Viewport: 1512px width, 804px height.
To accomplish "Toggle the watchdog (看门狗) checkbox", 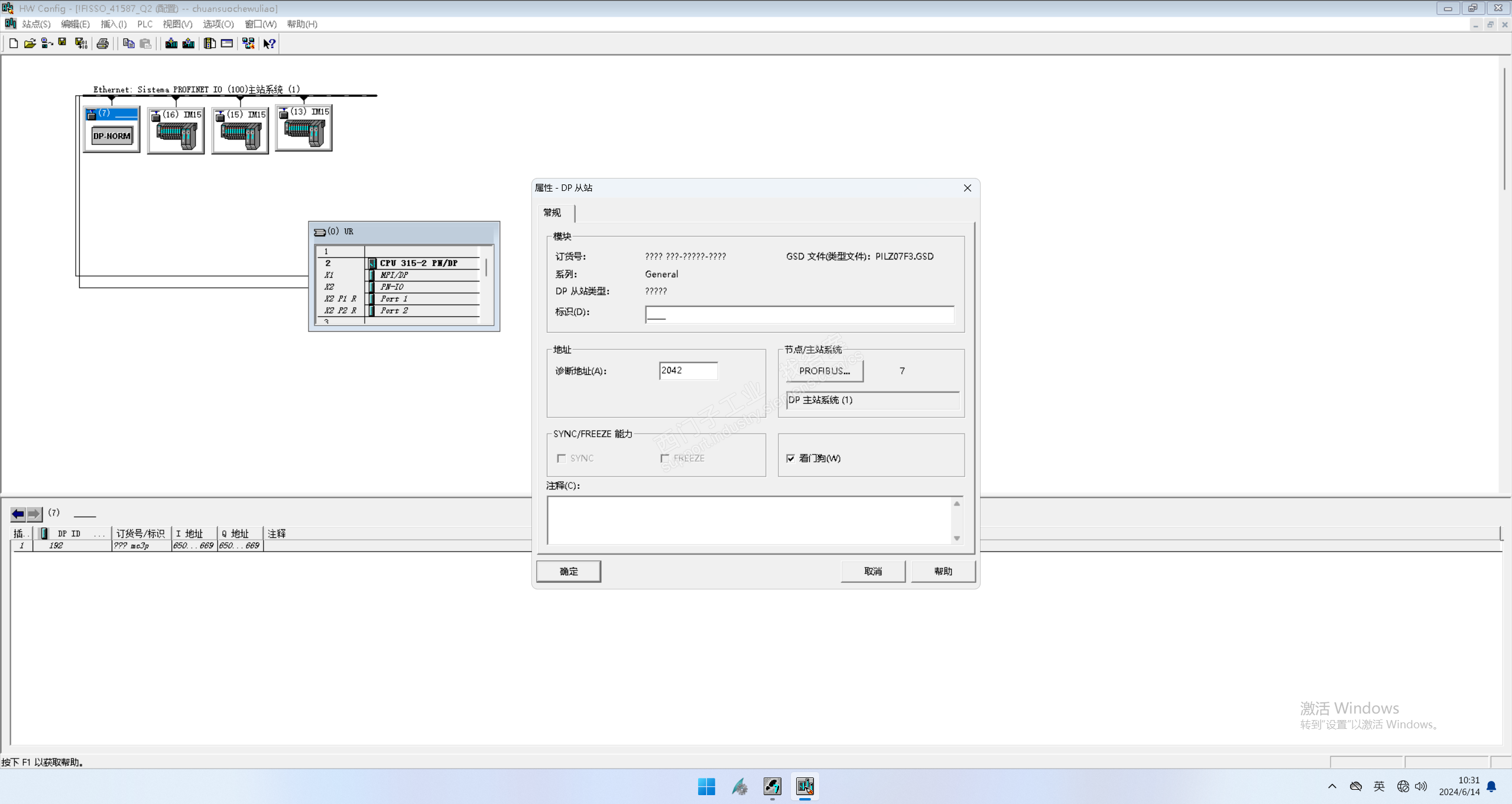I will 790,458.
